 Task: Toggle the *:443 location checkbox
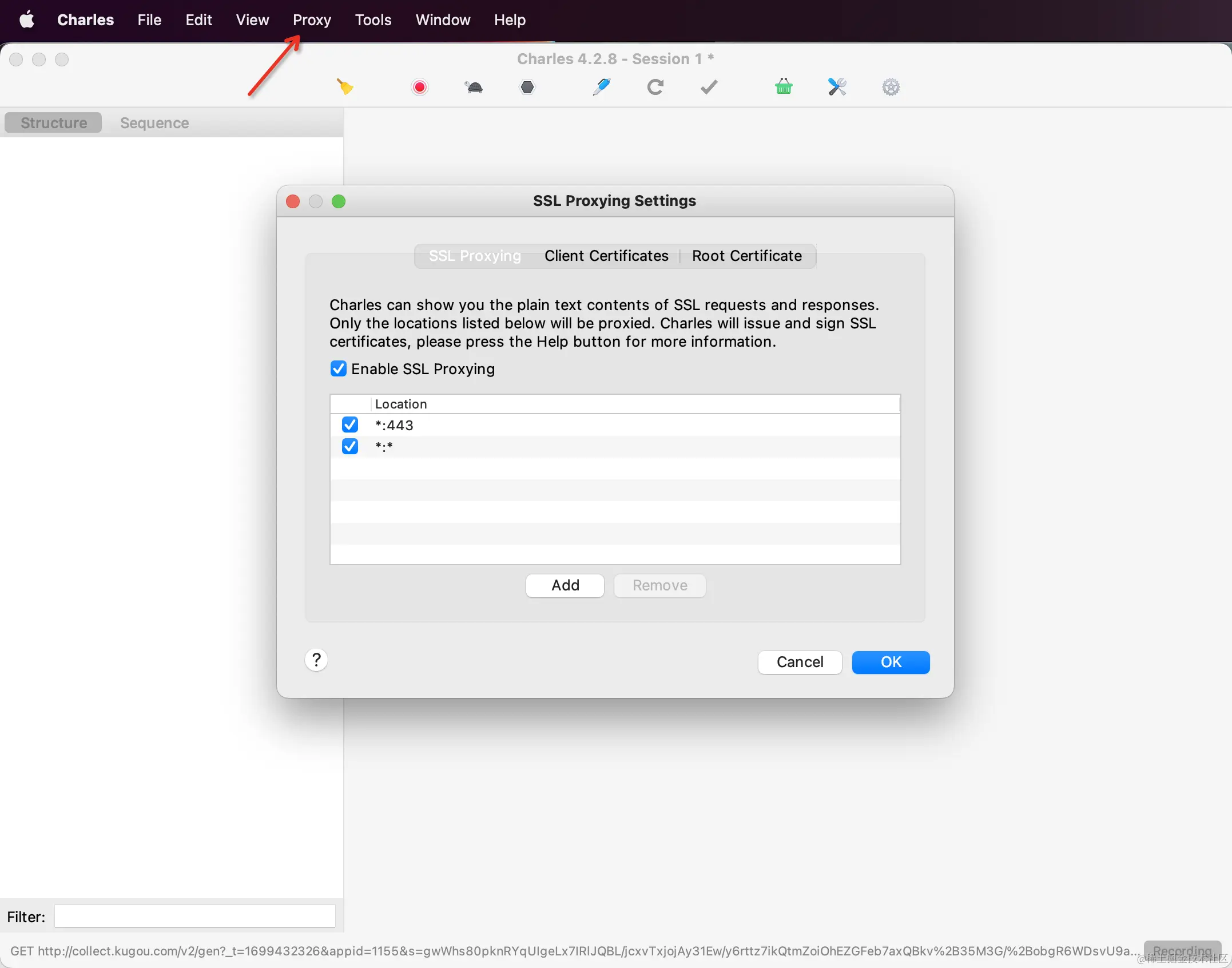[x=350, y=425]
